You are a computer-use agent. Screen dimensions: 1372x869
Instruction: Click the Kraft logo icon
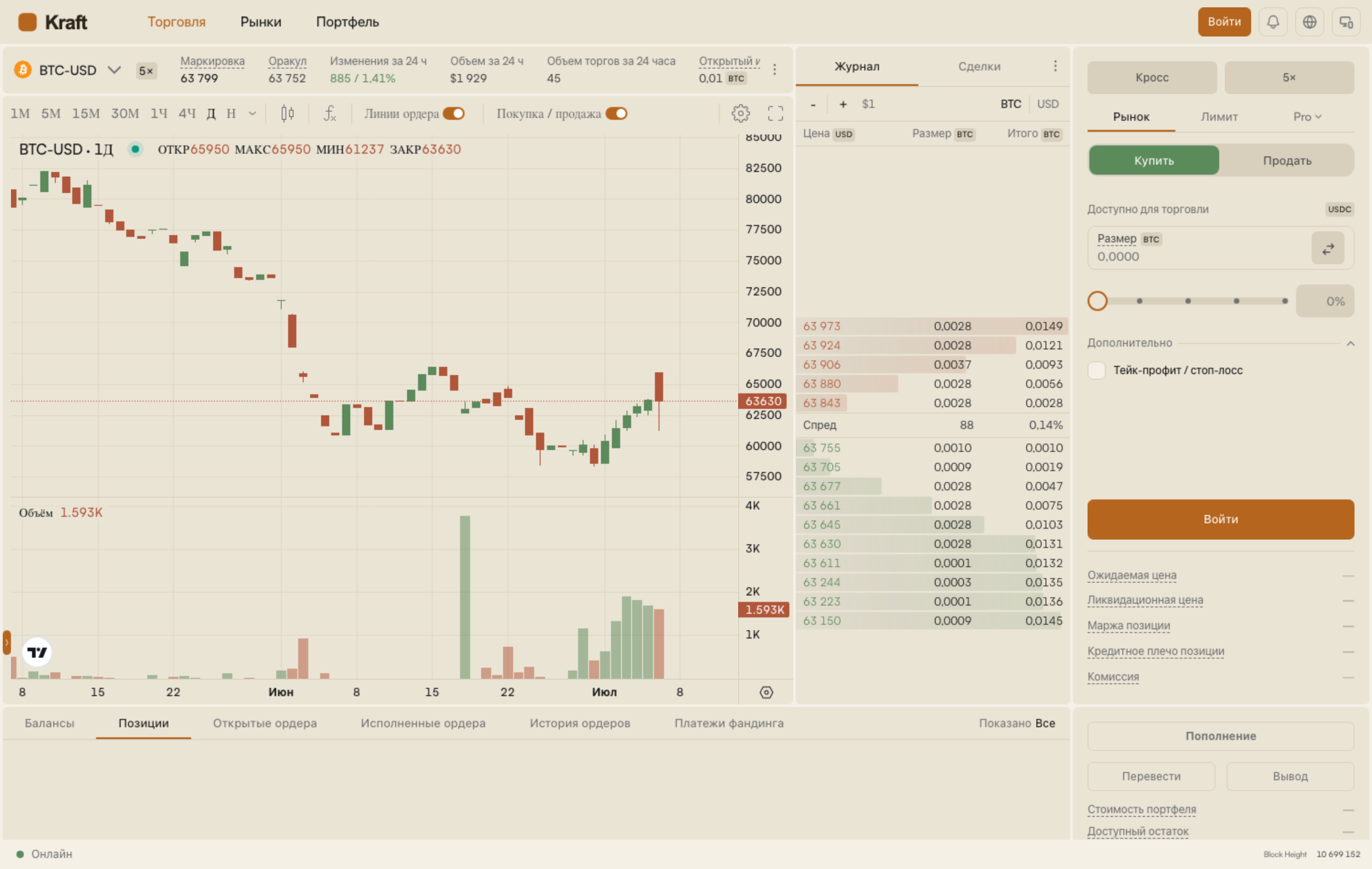tap(27, 22)
